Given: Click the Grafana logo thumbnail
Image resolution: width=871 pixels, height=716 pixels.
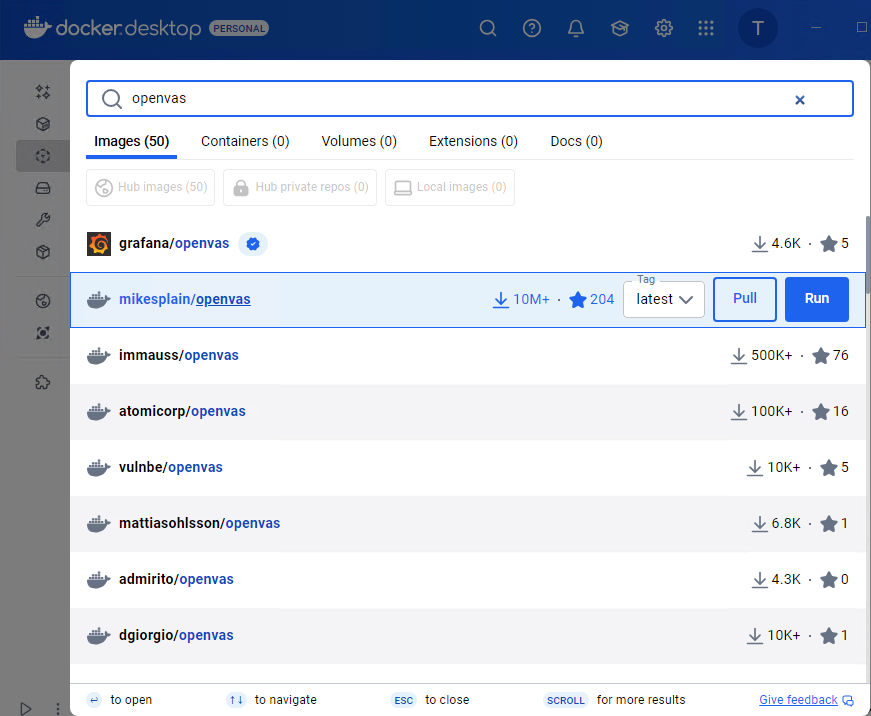Looking at the screenshot, I should 99,244.
